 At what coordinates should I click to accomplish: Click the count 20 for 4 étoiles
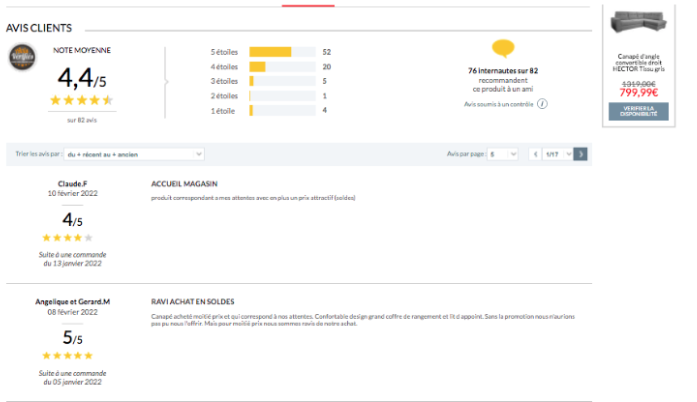327,67
